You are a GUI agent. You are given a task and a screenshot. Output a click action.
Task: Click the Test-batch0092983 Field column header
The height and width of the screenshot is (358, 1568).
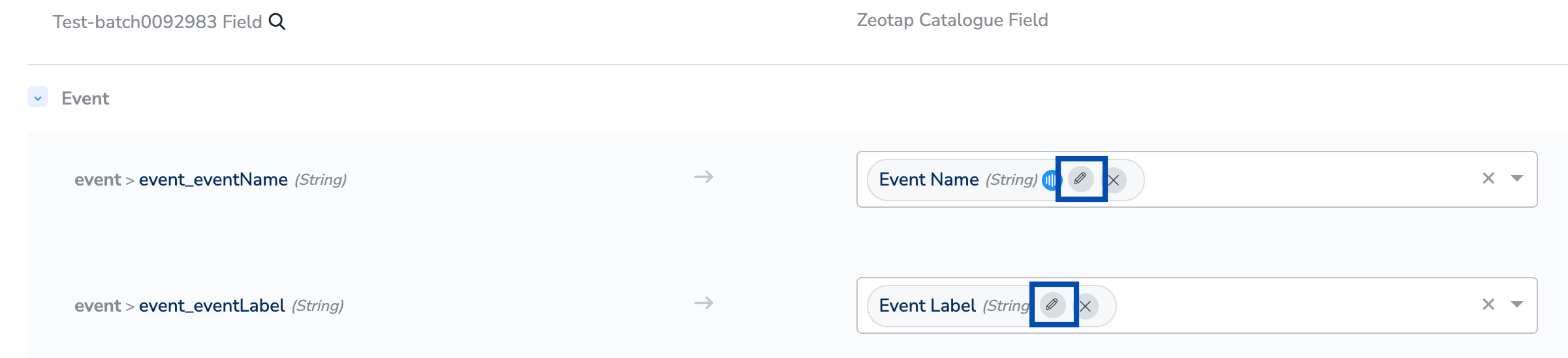pyautogui.click(x=157, y=22)
